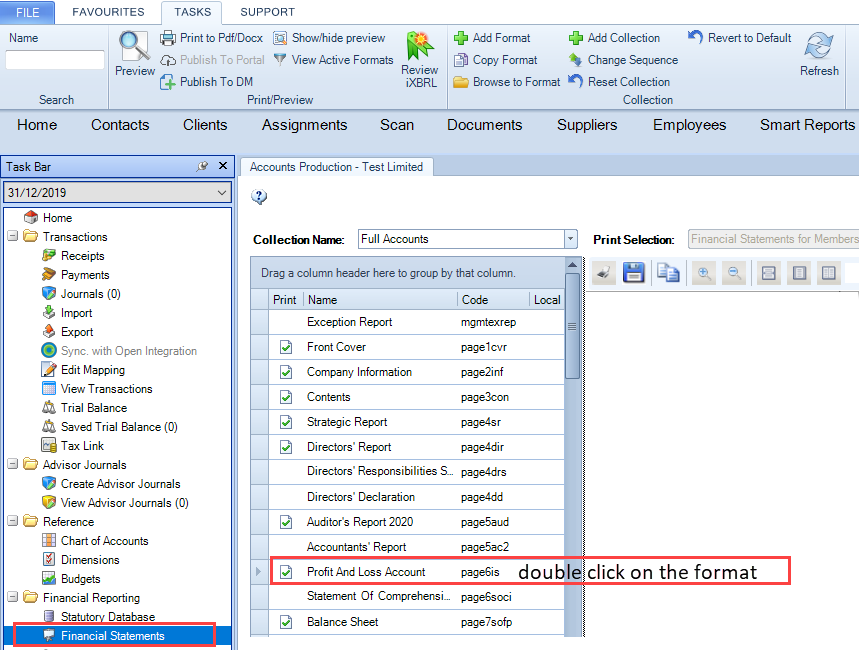The image size is (860, 651).
Task: Click the help question mark icon
Action: pos(259,196)
